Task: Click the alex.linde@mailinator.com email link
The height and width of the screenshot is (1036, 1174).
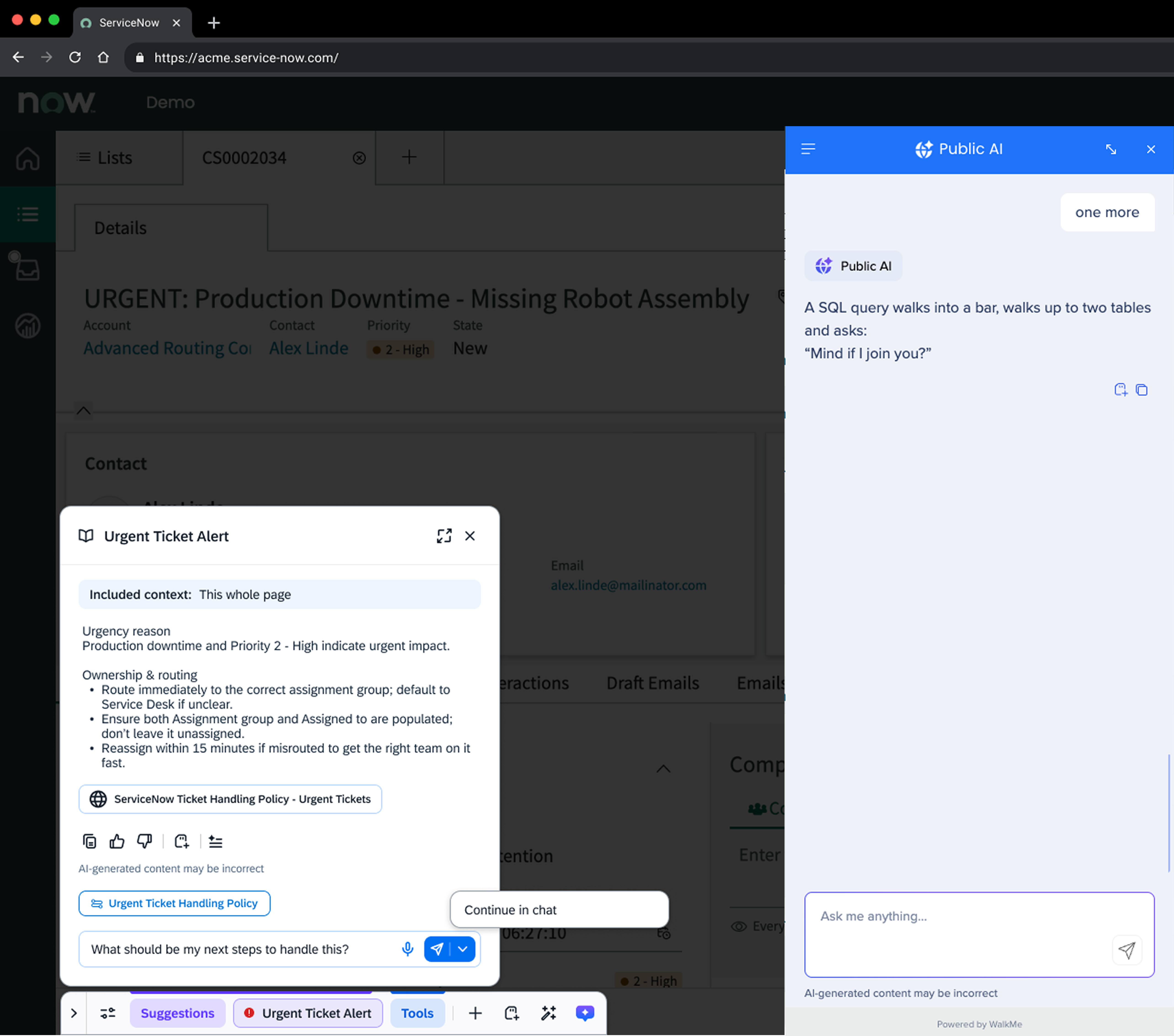Action: click(628, 585)
